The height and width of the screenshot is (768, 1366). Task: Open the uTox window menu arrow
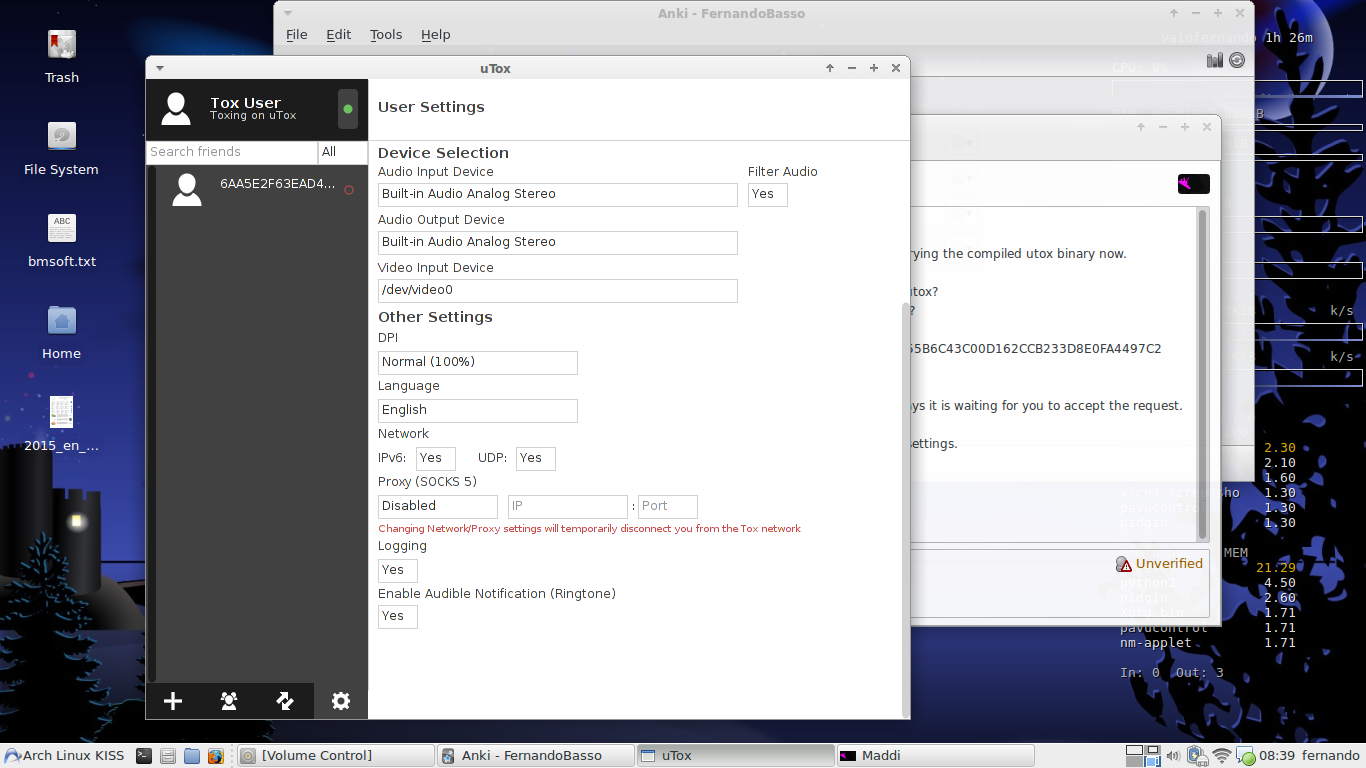(x=160, y=68)
